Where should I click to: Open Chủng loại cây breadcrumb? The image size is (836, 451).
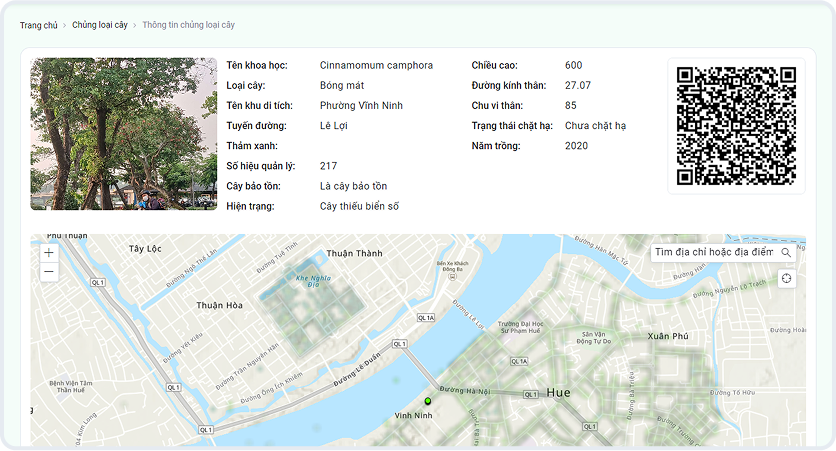tap(100, 25)
